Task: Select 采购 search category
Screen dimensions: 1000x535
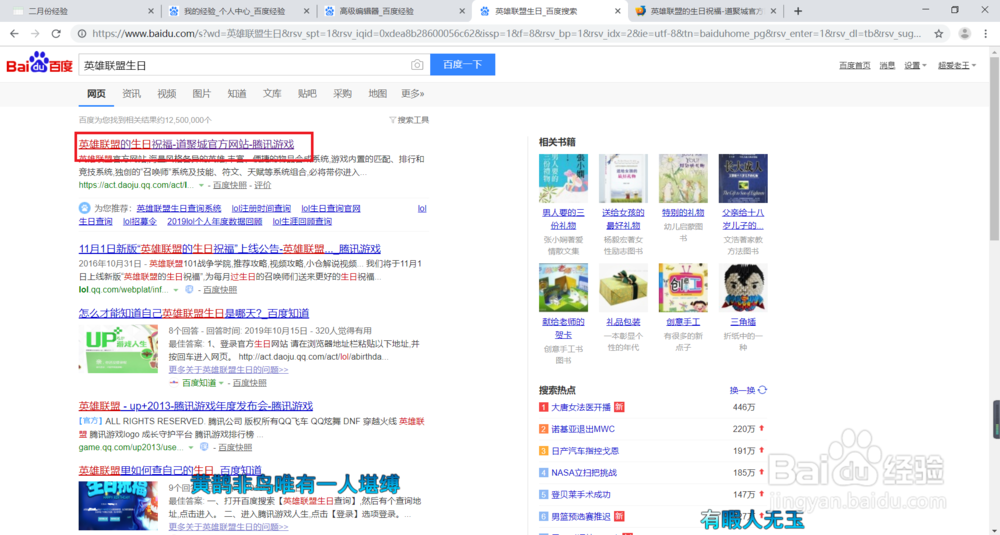Action: [342, 94]
